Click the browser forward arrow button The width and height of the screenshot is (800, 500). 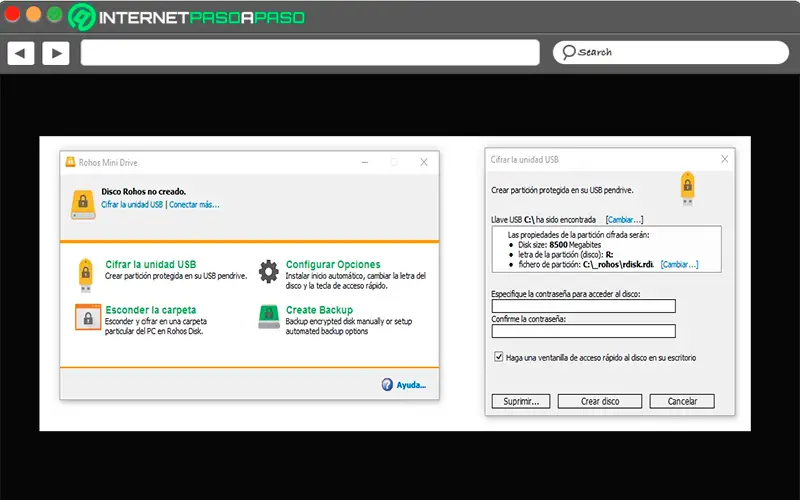56,53
